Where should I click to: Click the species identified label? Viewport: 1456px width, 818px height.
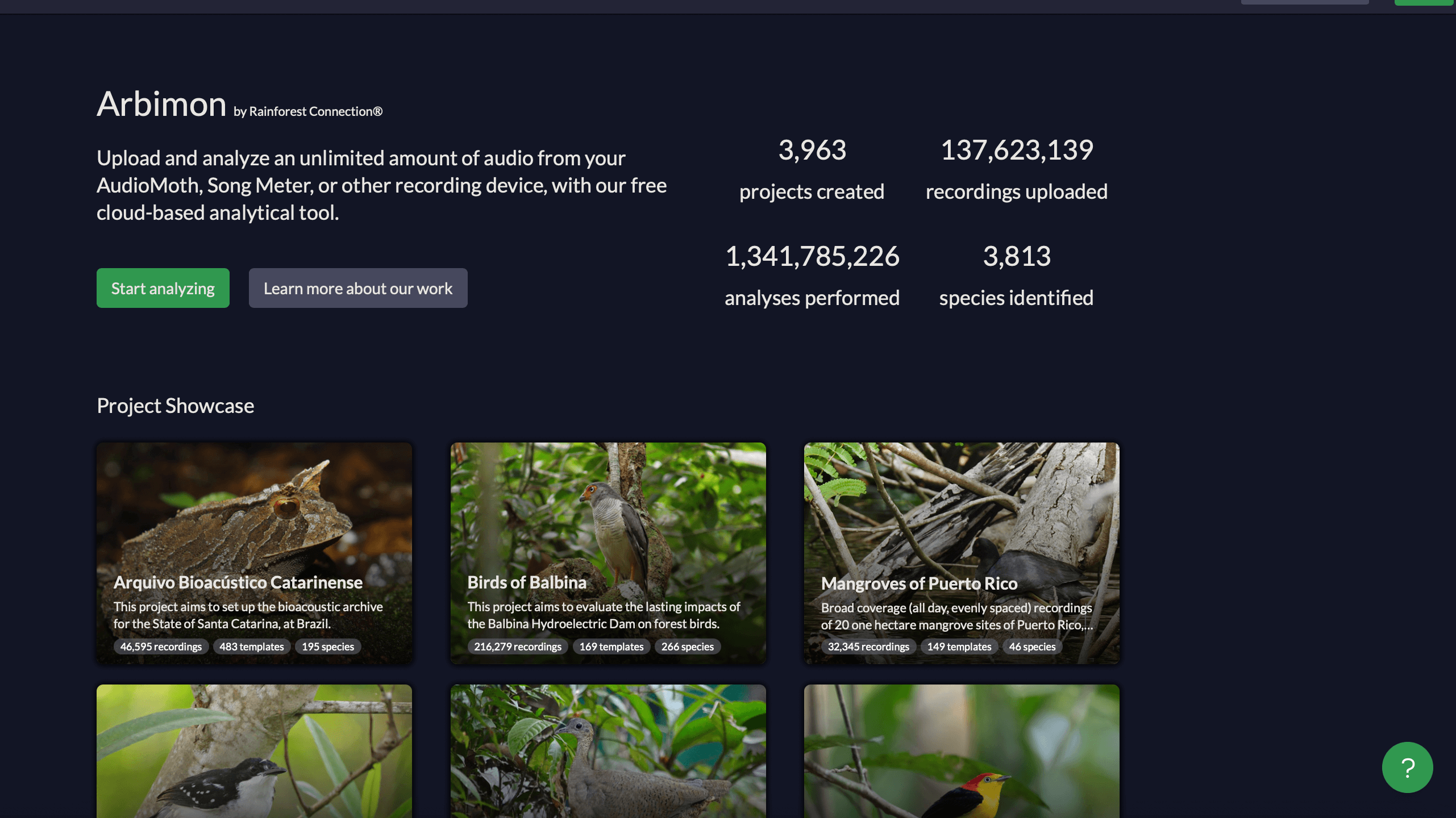coord(1016,298)
